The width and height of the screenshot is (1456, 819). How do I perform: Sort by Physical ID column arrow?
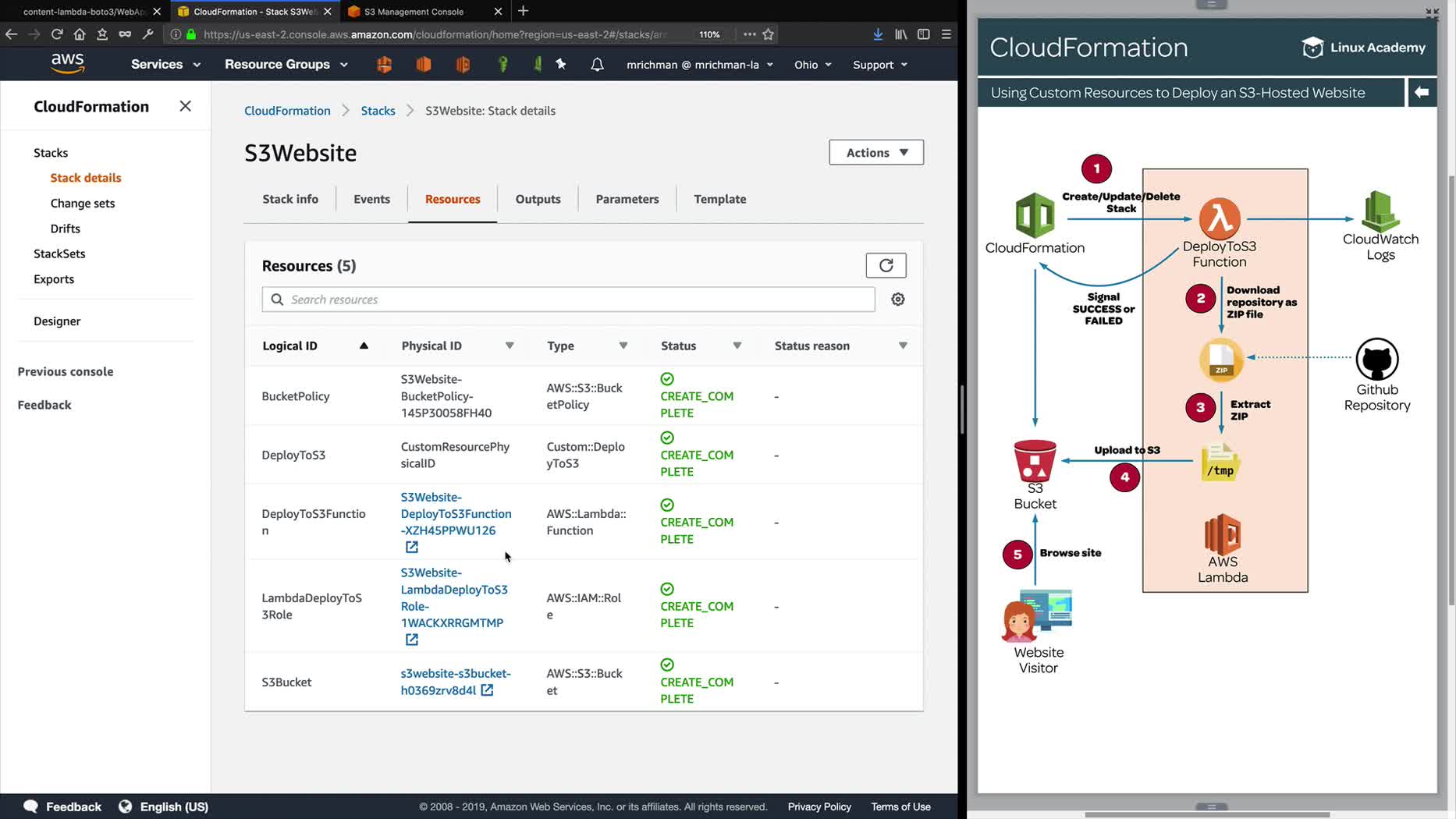509,346
